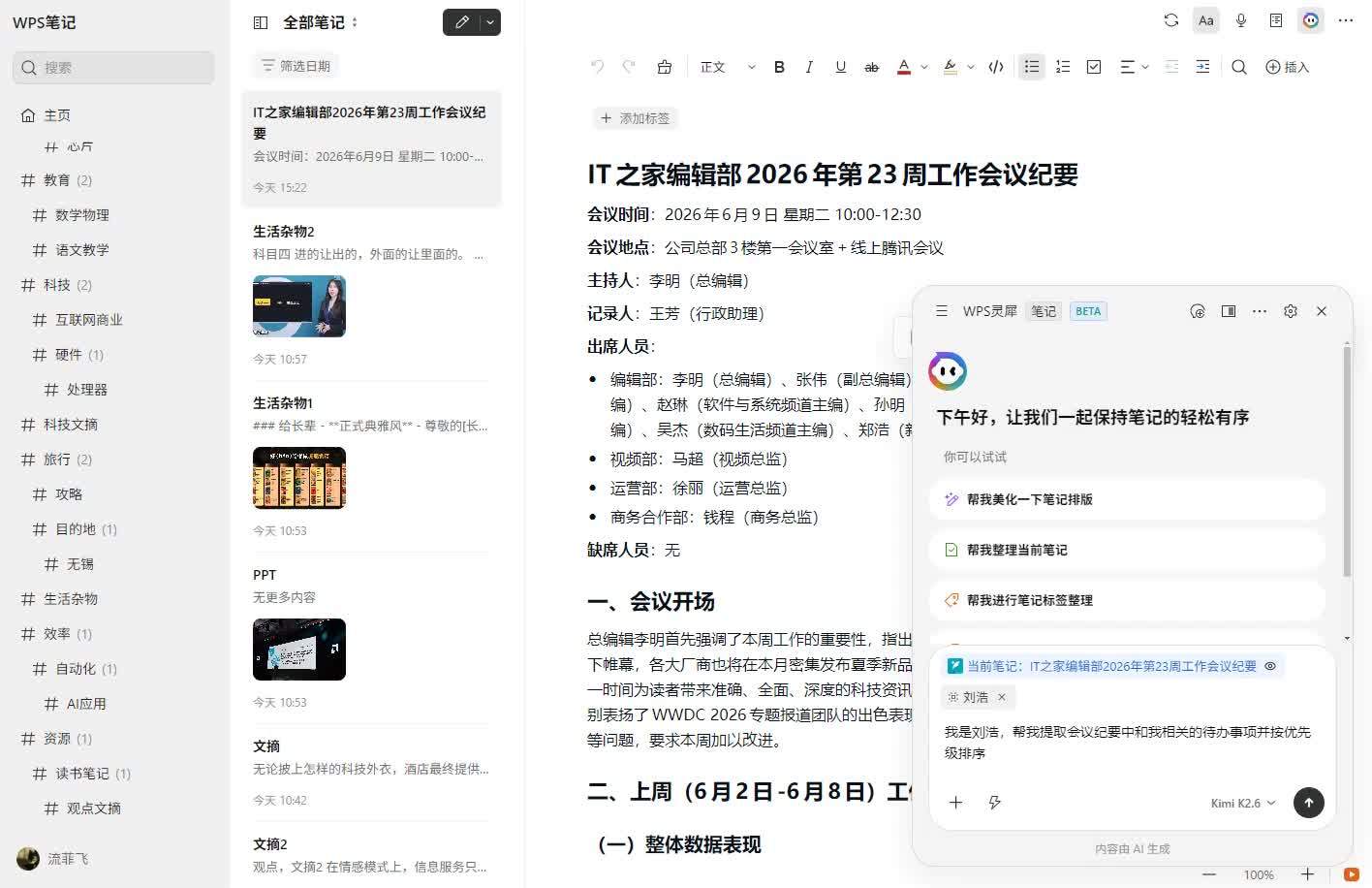Open WPS灵犀 settings gear
This screenshot has width=1372, height=888.
[1291, 311]
